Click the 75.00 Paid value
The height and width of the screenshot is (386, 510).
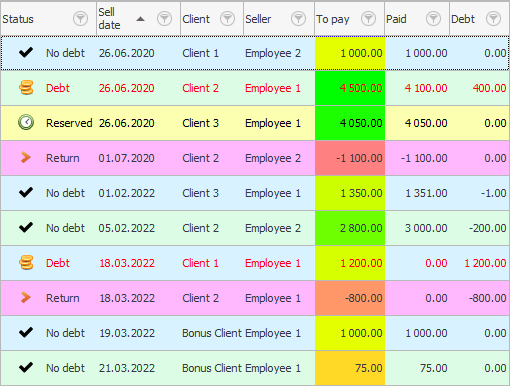[x=433, y=368]
